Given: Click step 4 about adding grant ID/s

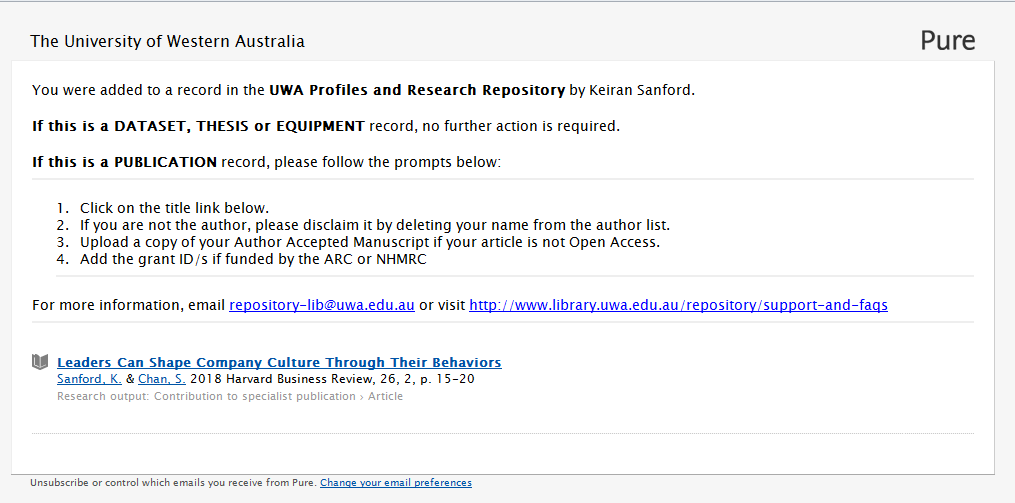Looking at the screenshot, I should [254, 259].
